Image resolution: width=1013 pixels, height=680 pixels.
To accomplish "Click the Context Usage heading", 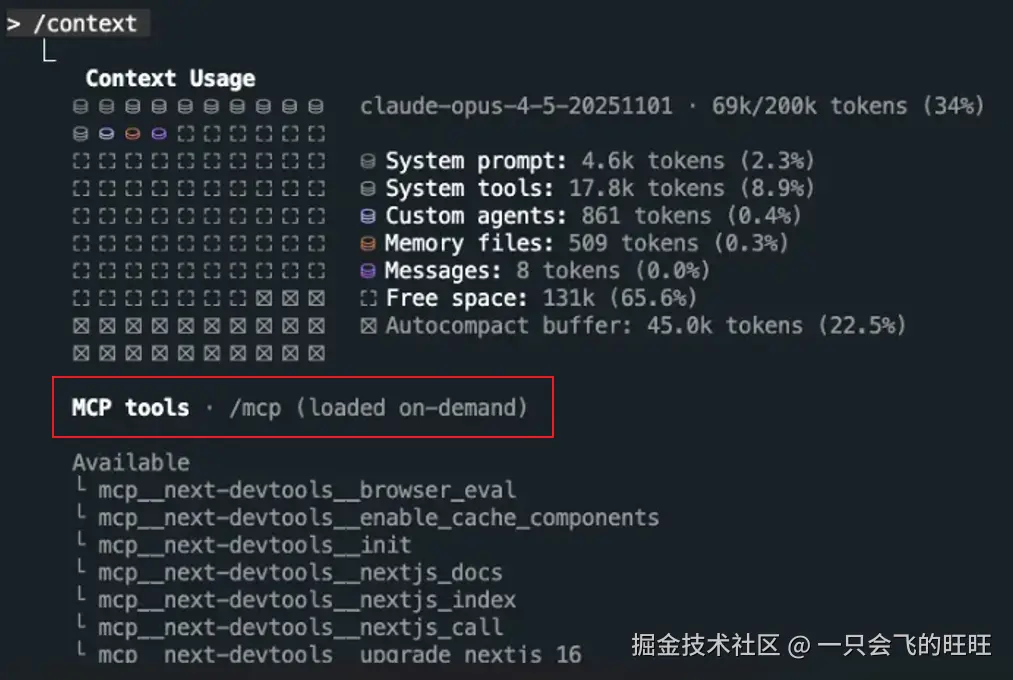I will coord(170,79).
